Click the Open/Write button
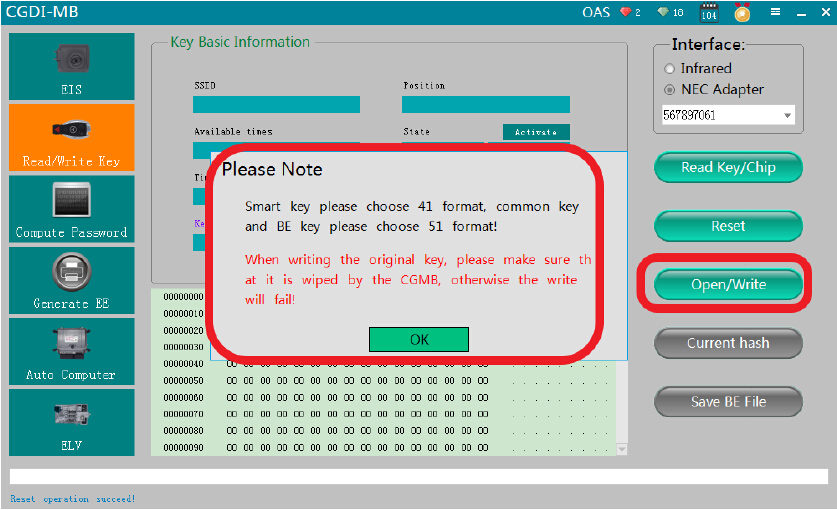This screenshot has width=837, height=510. pos(728,285)
